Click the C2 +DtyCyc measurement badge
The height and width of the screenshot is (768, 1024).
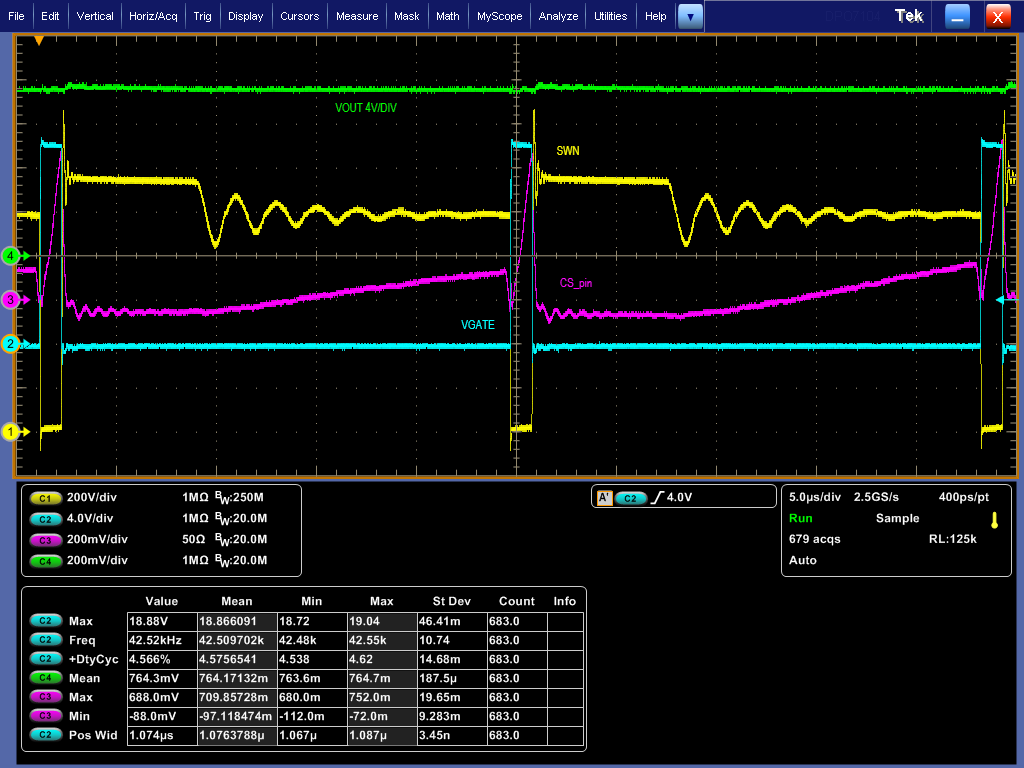point(45,659)
